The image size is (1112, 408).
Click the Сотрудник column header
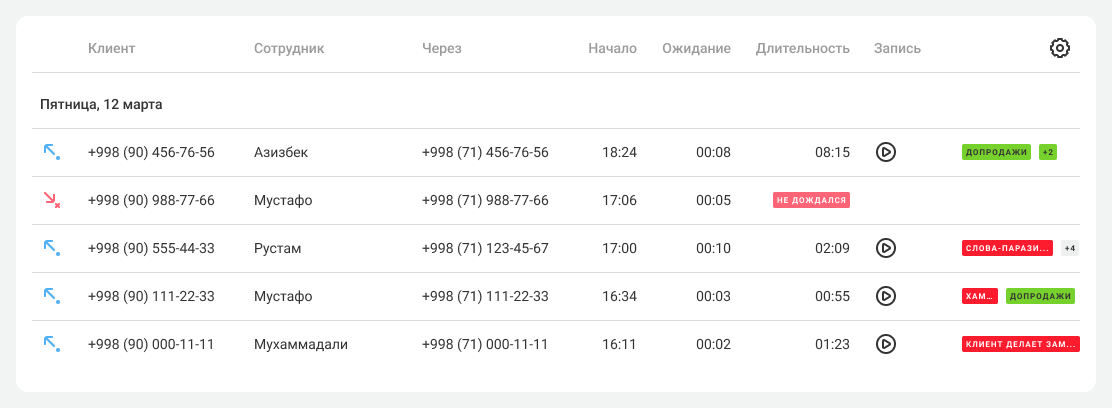(x=289, y=48)
